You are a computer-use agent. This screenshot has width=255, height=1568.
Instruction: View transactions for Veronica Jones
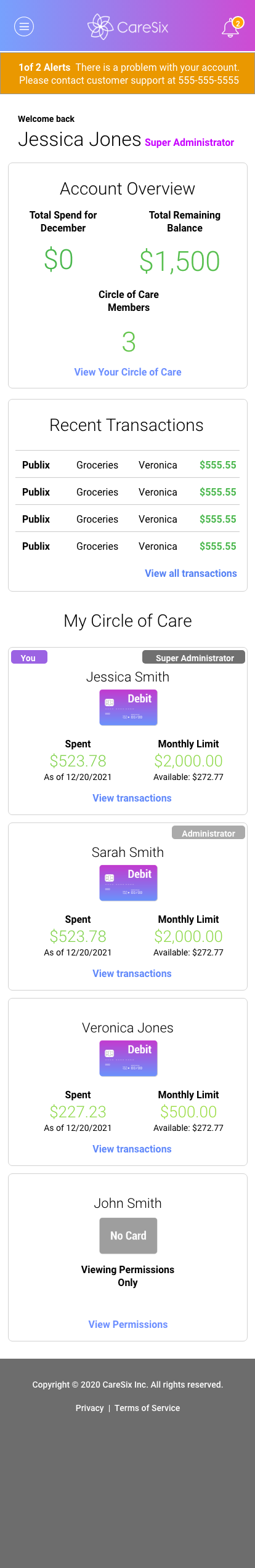pyautogui.click(x=132, y=1149)
